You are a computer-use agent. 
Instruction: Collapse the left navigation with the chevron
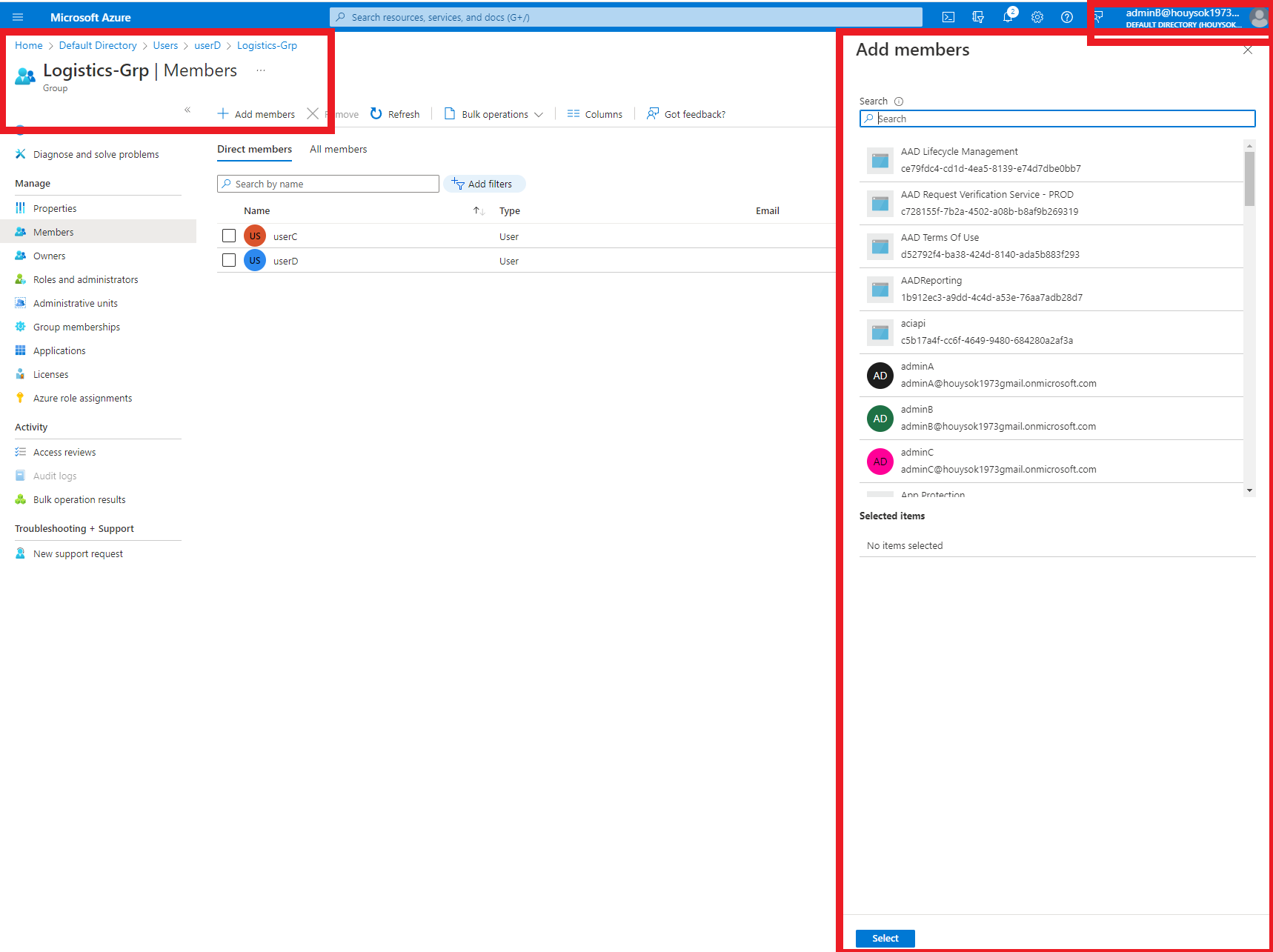pyautogui.click(x=187, y=109)
